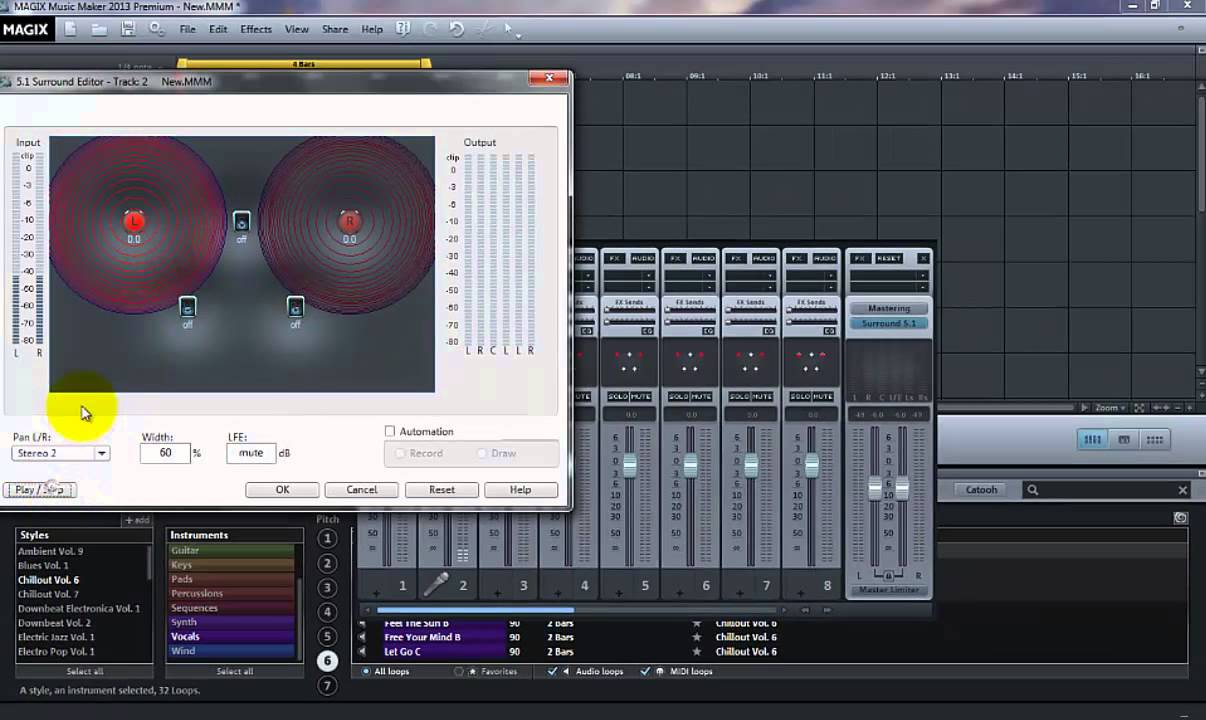Image resolution: width=1206 pixels, height=720 pixels.
Task: Click master channel FX button
Action: [x=859, y=258]
